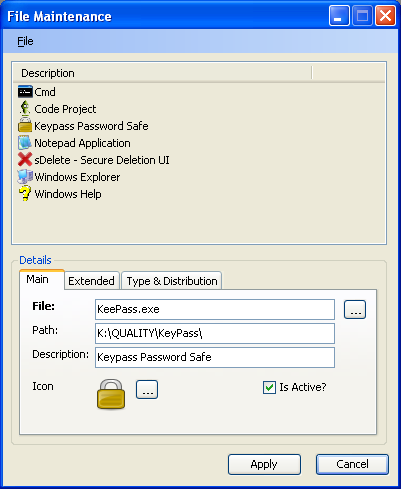Select the Keypass padlock list icon
The width and height of the screenshot is (401, 489).
pos(25,125)
